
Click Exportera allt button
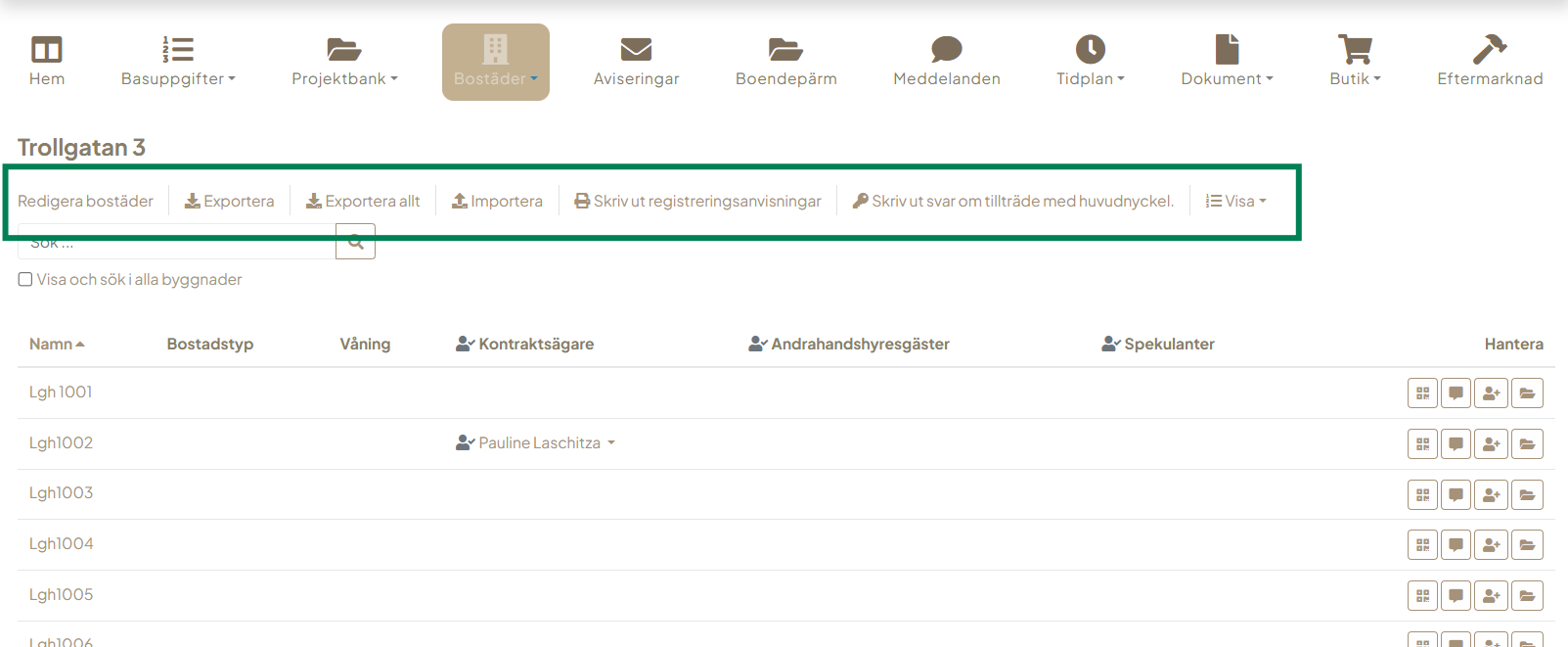363,201
